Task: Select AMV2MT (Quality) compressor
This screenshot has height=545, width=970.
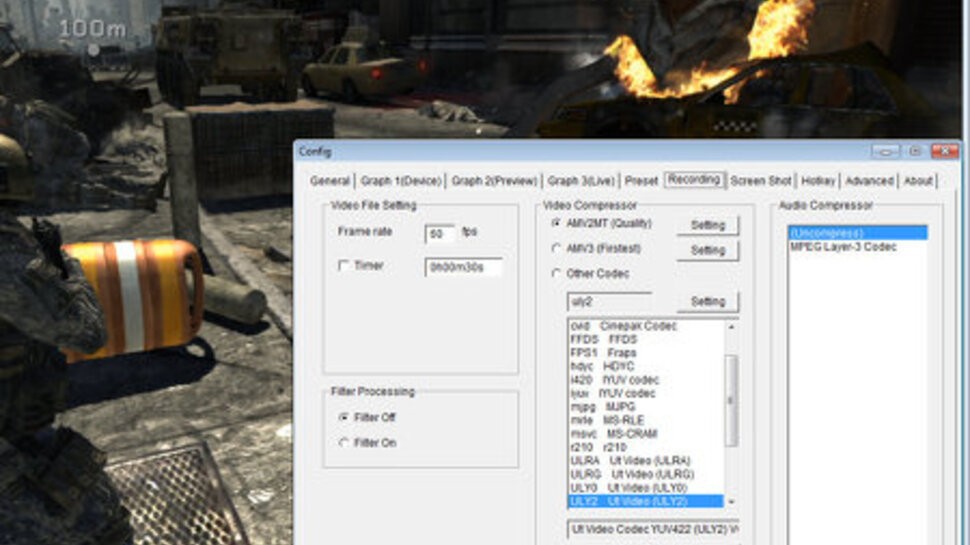Action: 556,223
